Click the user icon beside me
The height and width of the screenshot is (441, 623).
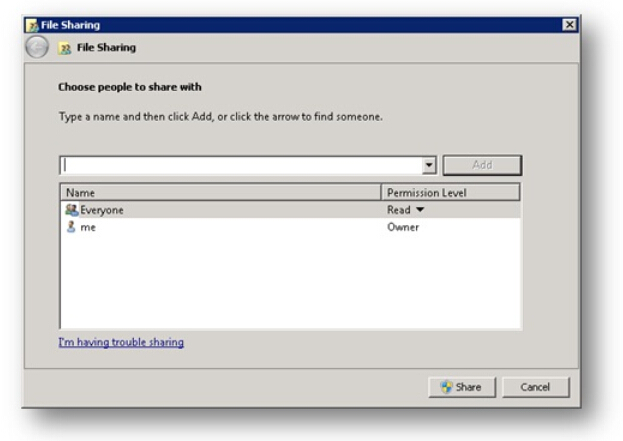71,227
